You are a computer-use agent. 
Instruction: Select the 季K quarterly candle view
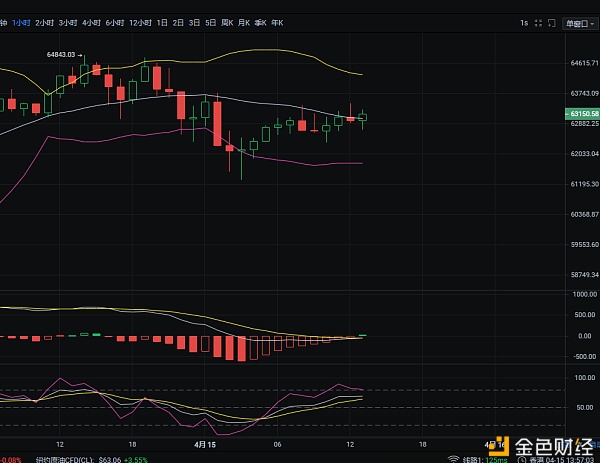click(260, 22)
